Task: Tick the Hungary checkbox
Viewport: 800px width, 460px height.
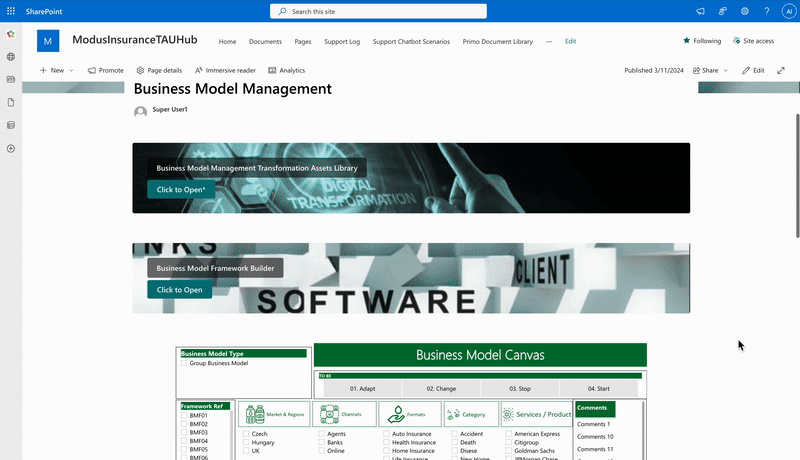Action: 246,443
